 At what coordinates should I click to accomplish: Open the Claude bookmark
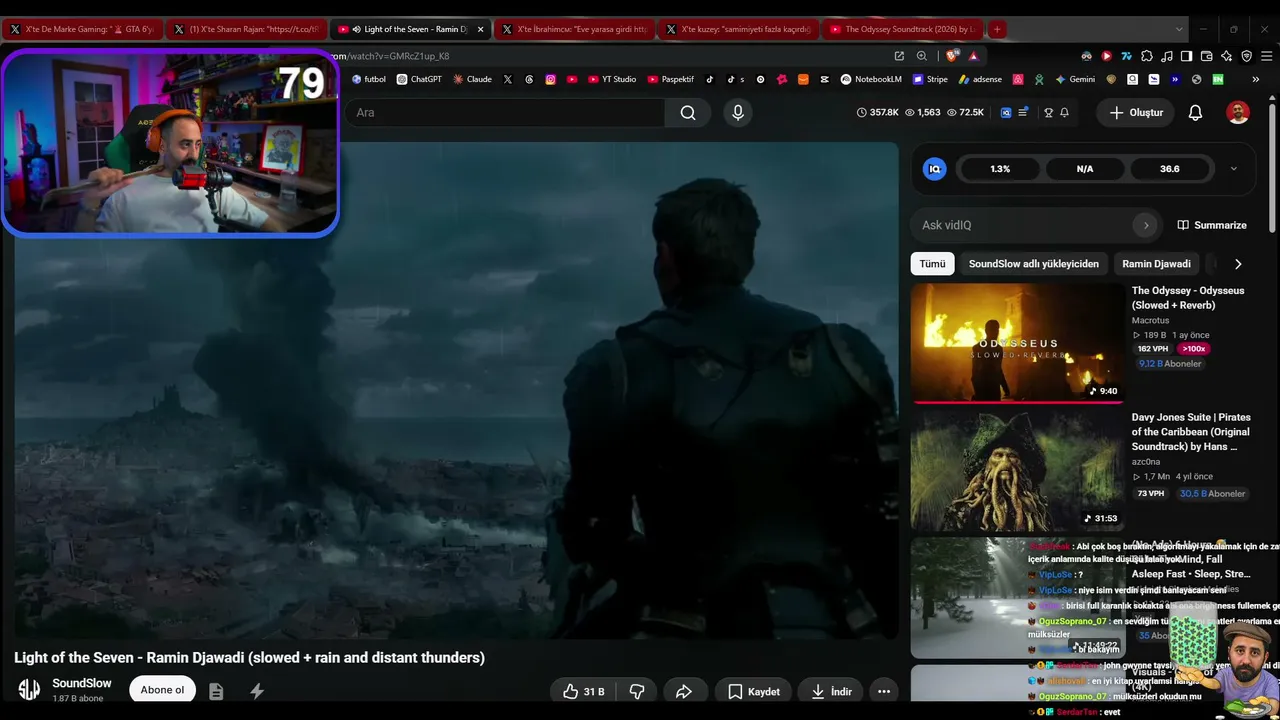point(472,79)
